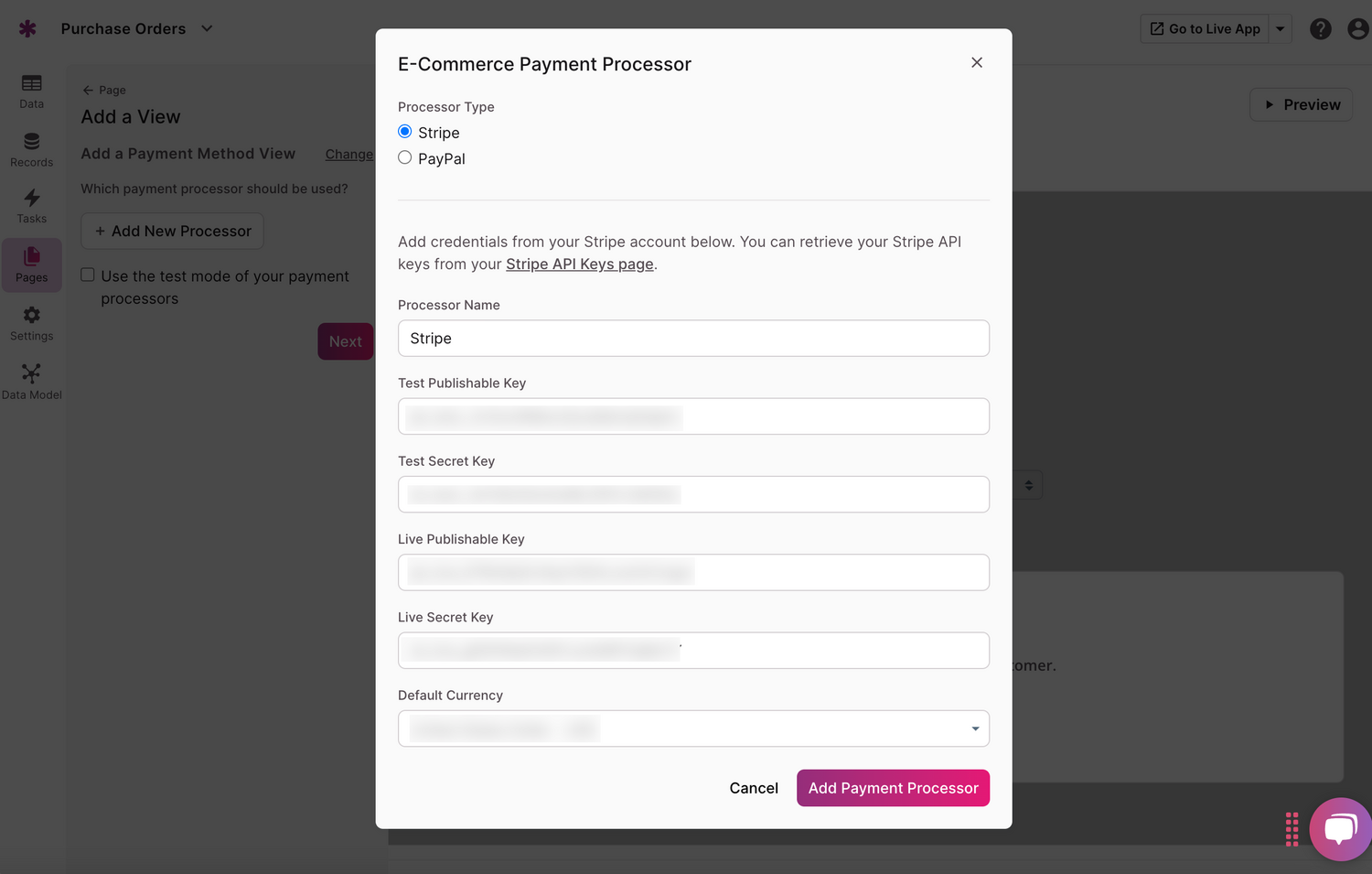Screen dimensions: 1372x874
Task: Open the Data section in the sidebar
Action: [x=31, y=89]
